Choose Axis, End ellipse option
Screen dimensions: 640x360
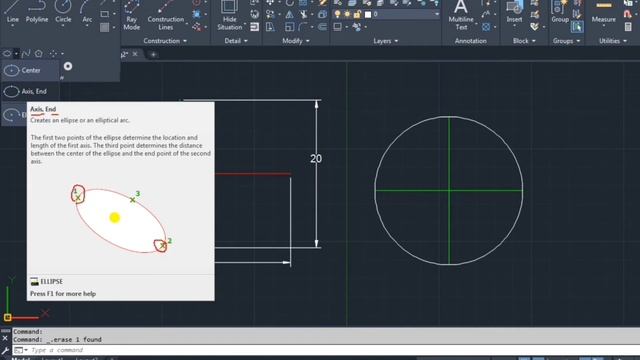[x=30, y=91]
